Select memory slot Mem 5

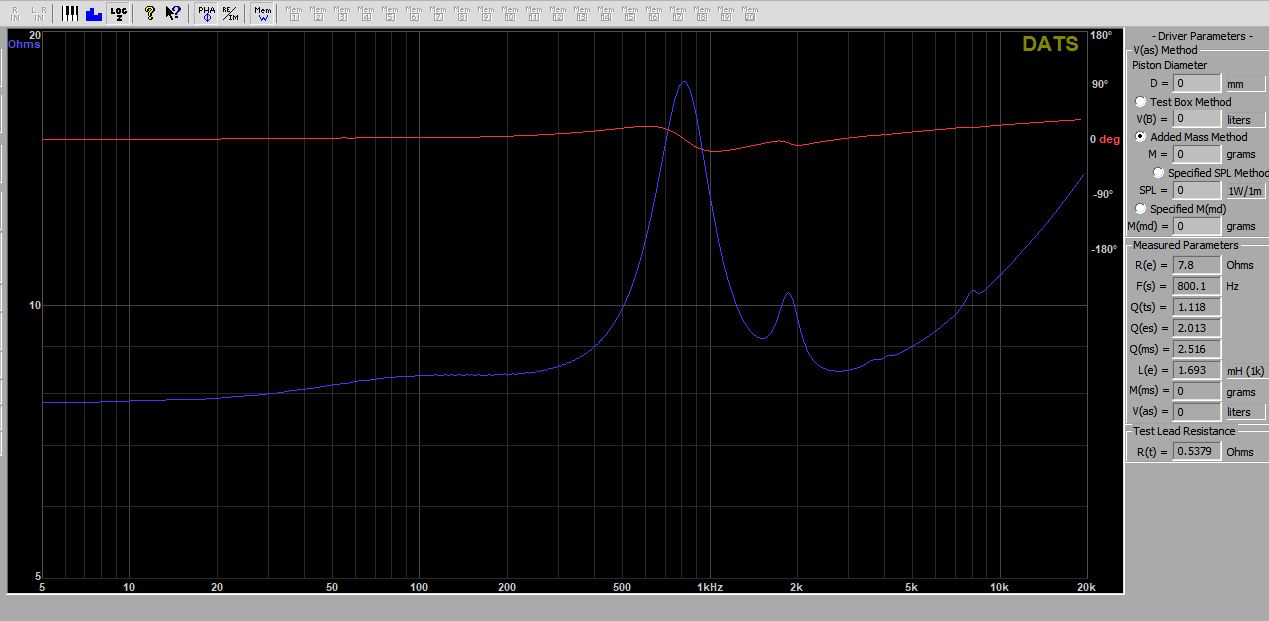(390, 13)
